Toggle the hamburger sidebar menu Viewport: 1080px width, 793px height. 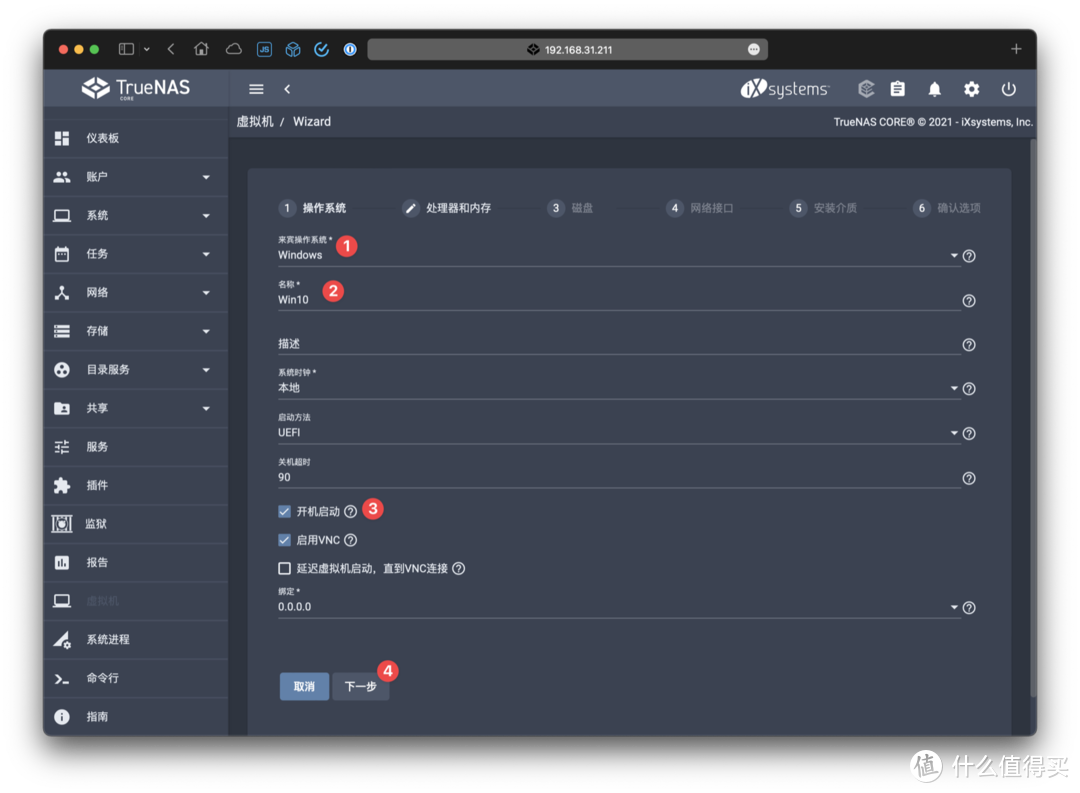(256, 89)
